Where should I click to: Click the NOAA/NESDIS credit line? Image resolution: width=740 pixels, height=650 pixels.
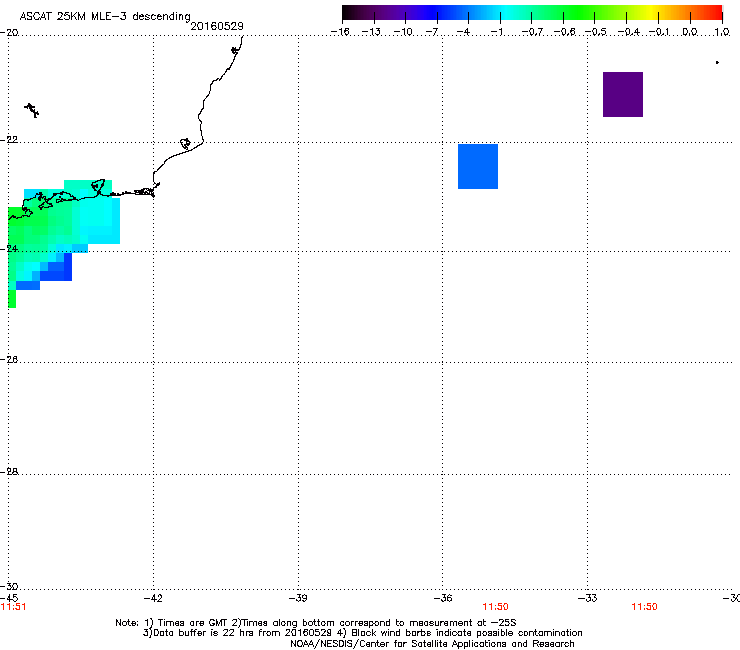[432, 643]
